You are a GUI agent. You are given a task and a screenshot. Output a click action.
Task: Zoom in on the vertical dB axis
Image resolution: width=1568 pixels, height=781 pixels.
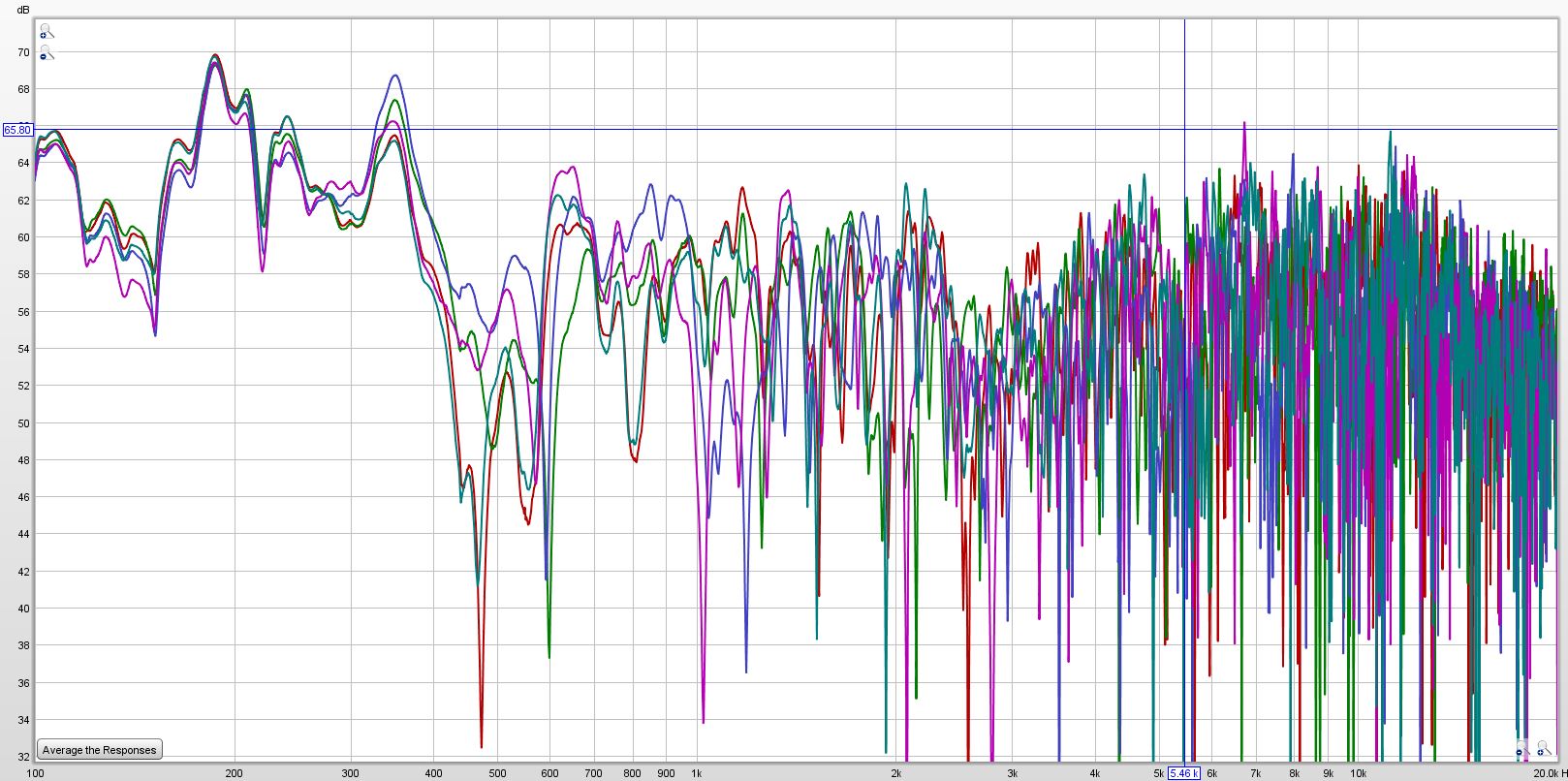(46, 32)
